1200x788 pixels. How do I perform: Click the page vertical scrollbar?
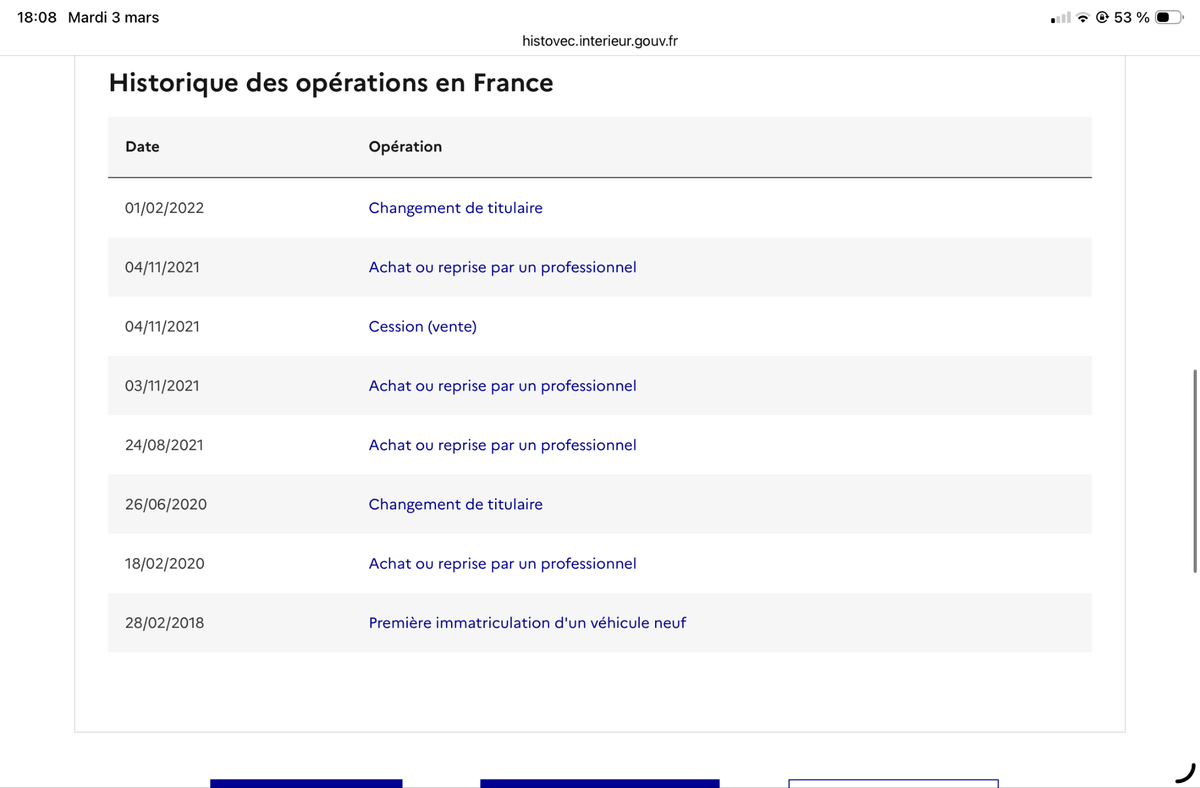click(x=1195, y=470)
